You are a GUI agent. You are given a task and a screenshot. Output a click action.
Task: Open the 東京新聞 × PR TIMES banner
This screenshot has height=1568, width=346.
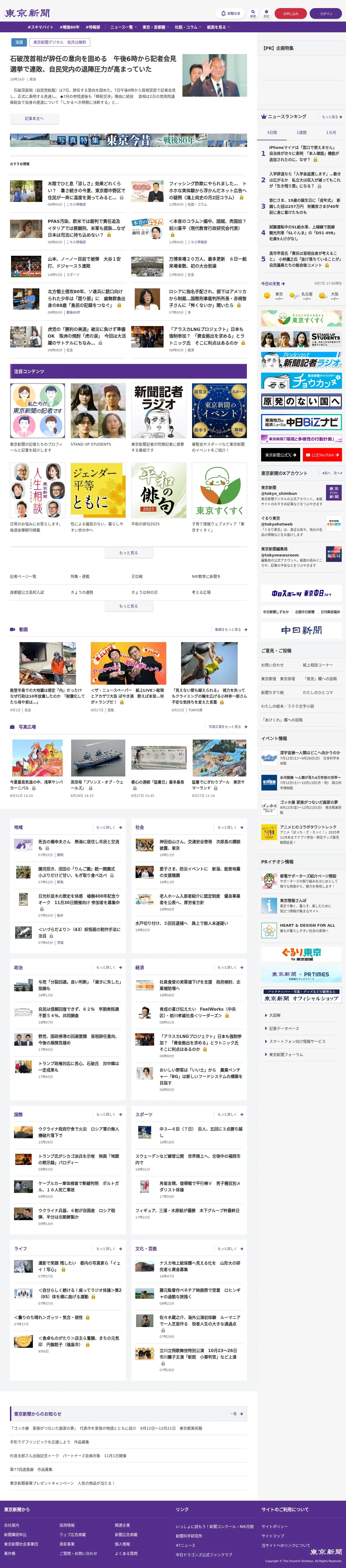(301, 975)
